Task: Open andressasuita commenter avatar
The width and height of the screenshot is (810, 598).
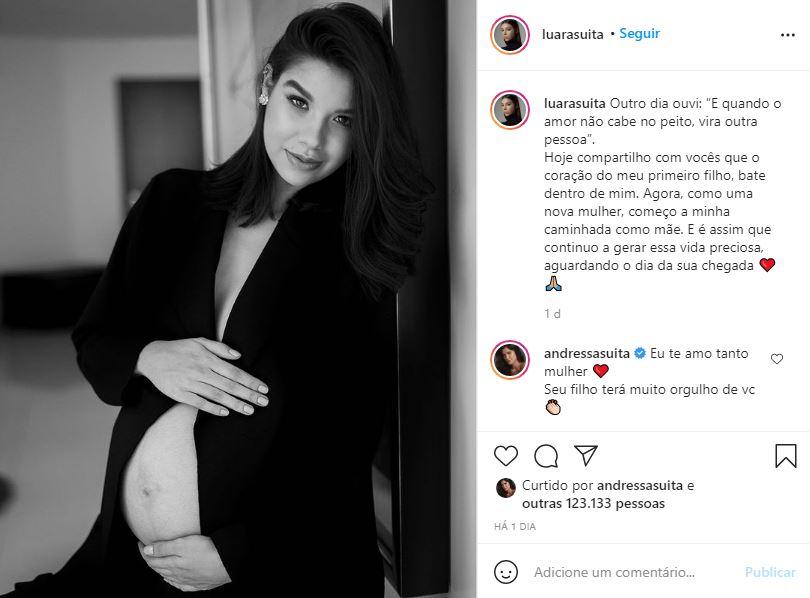Action: tap(510, 360)
